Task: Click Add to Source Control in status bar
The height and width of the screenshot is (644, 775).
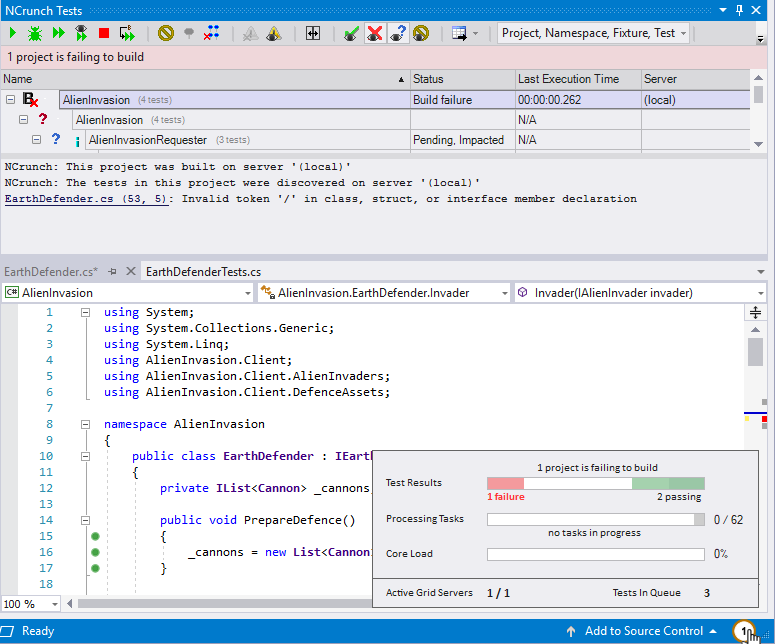Action: pos(642,631)
